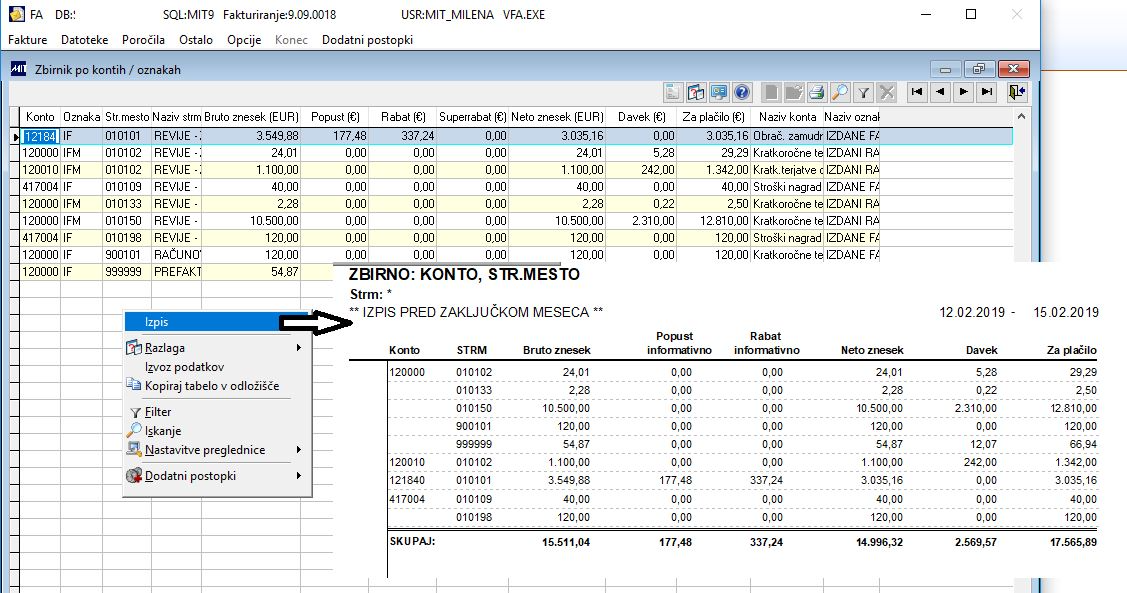Go to the previous record arrow

[940, 93]
